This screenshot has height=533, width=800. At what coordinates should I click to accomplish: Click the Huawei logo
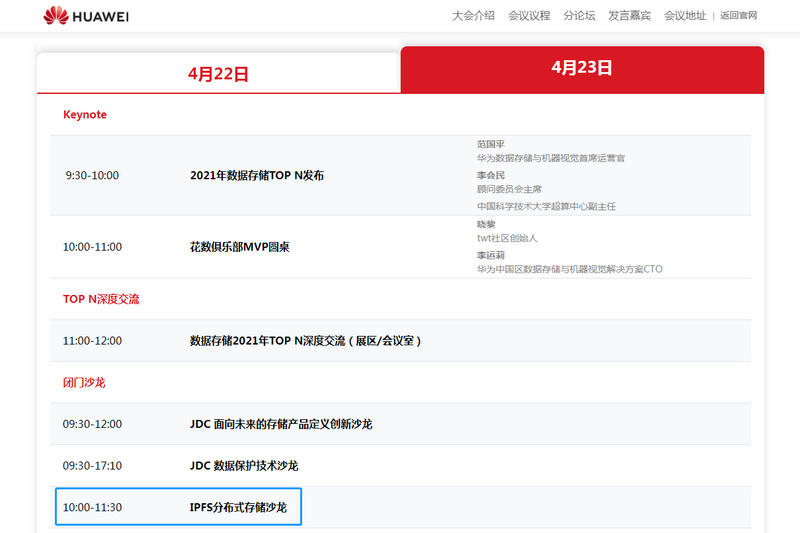click(x=86, y=16)
